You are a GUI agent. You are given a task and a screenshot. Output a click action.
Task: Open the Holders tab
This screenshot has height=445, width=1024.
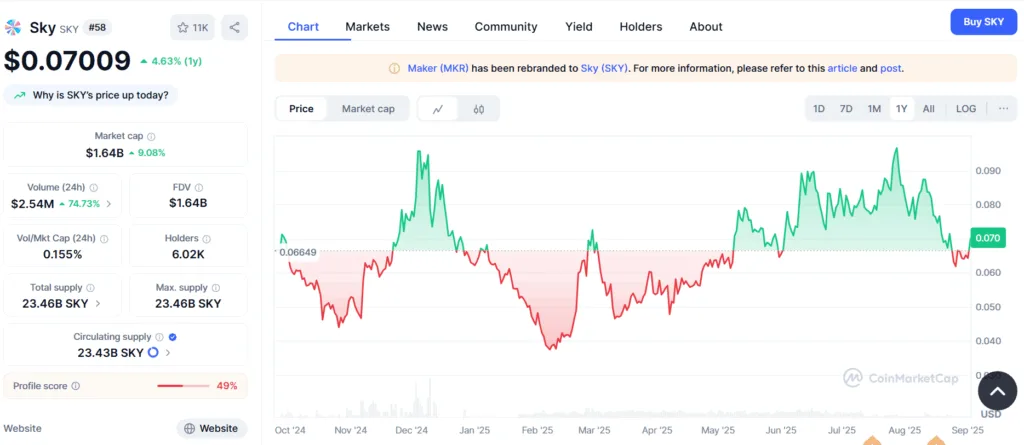pyautogui.click(x=641, y=27)
